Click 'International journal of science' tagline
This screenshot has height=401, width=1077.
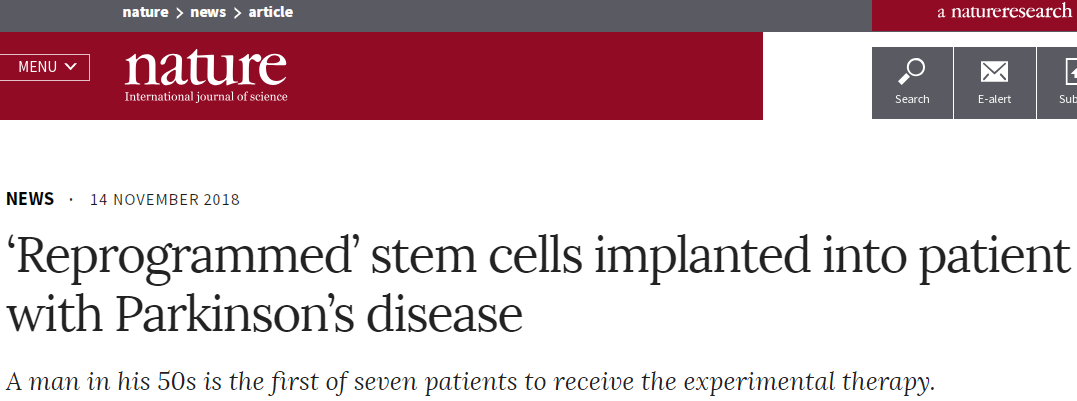(x=206, y=97)
